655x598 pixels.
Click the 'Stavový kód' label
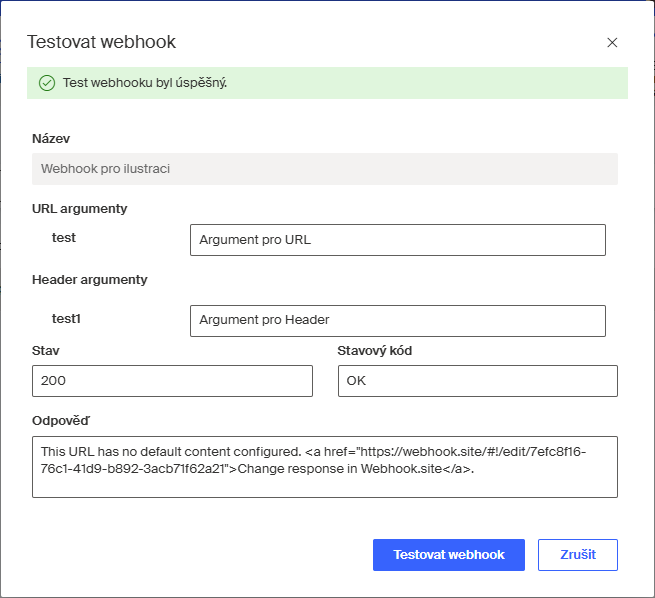coord(375,351)
